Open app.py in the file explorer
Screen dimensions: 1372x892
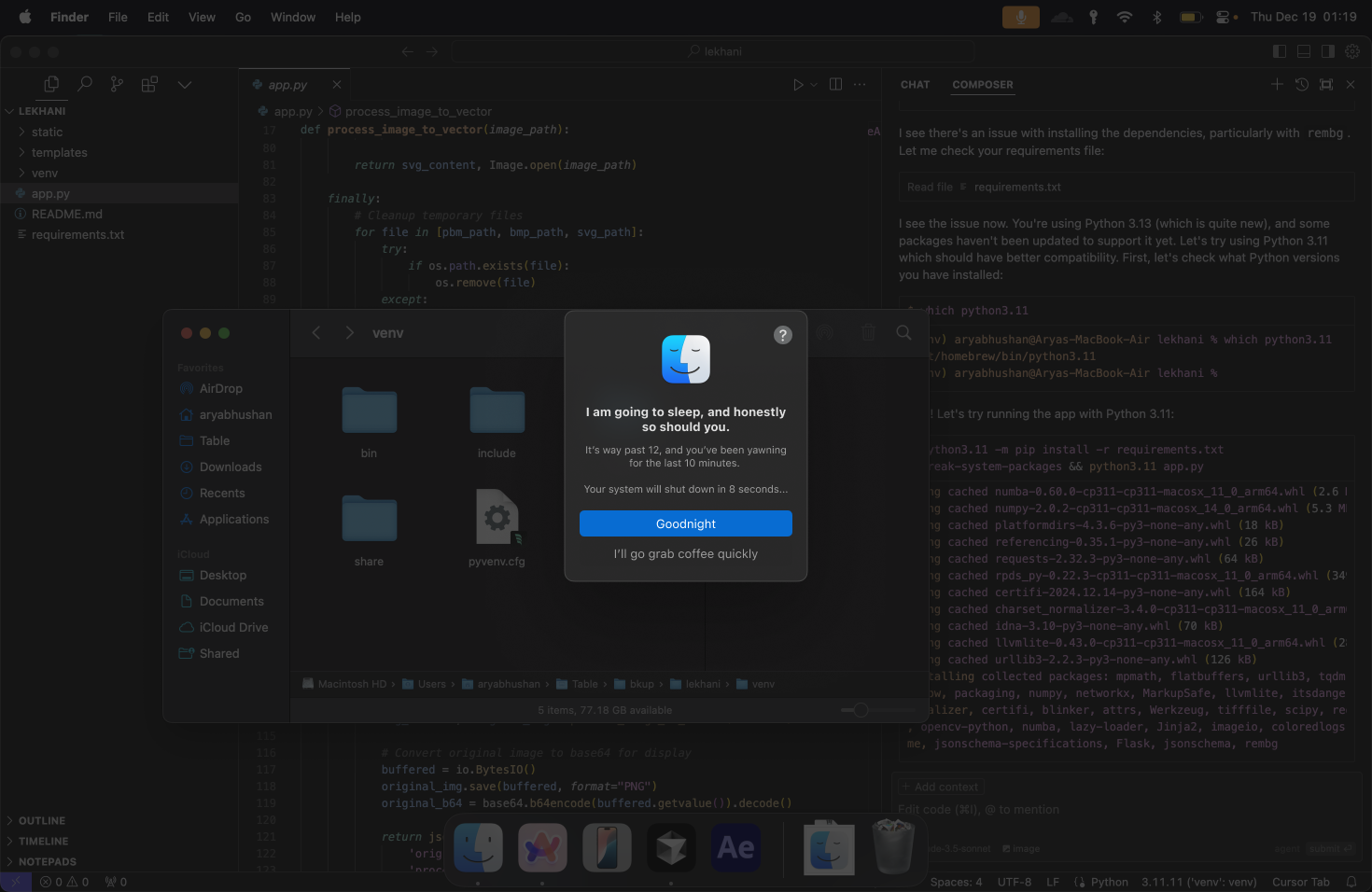pyautogui.click(x=119, y=194)
